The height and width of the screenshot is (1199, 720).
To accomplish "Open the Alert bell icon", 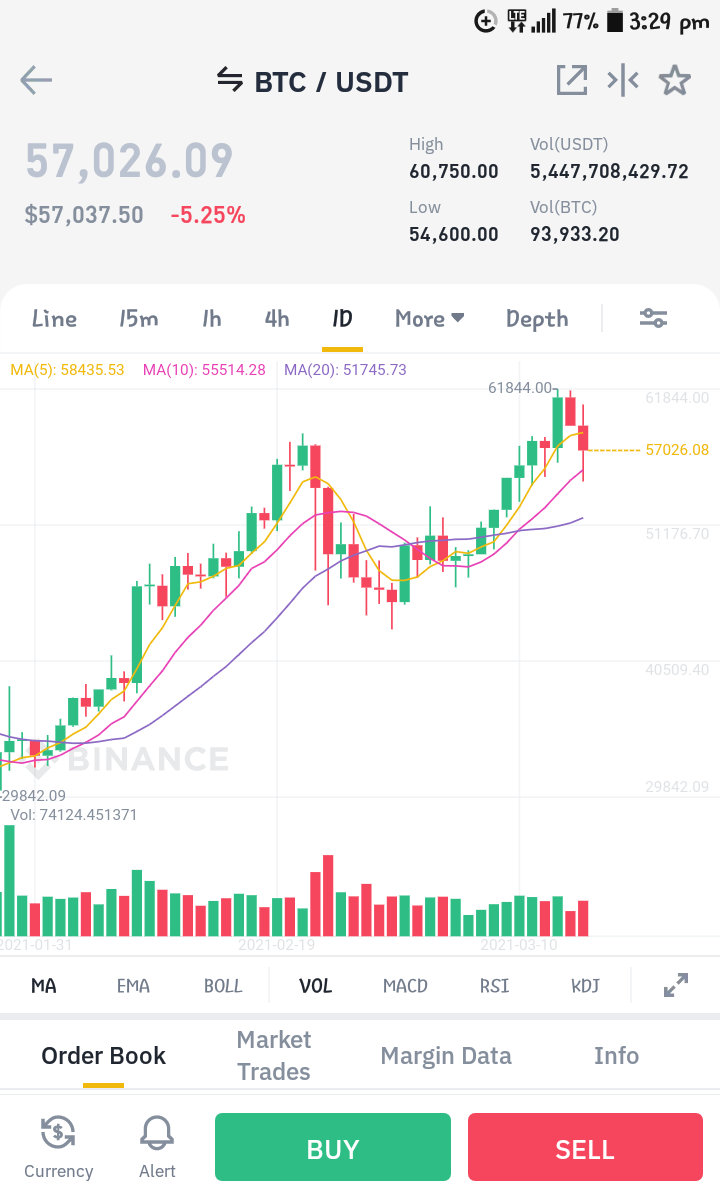I will (157, 1132).
